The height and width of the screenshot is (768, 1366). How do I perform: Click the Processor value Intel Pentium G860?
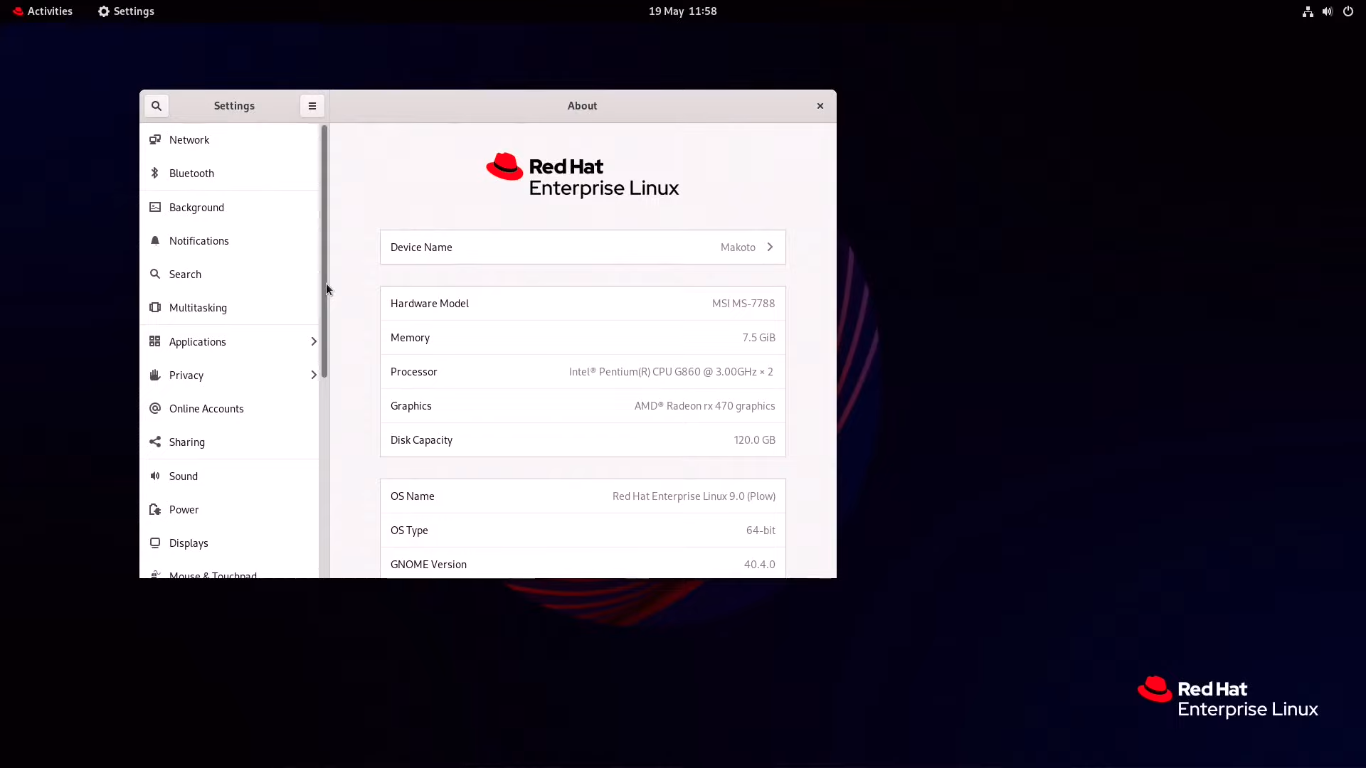coord(671,372)
